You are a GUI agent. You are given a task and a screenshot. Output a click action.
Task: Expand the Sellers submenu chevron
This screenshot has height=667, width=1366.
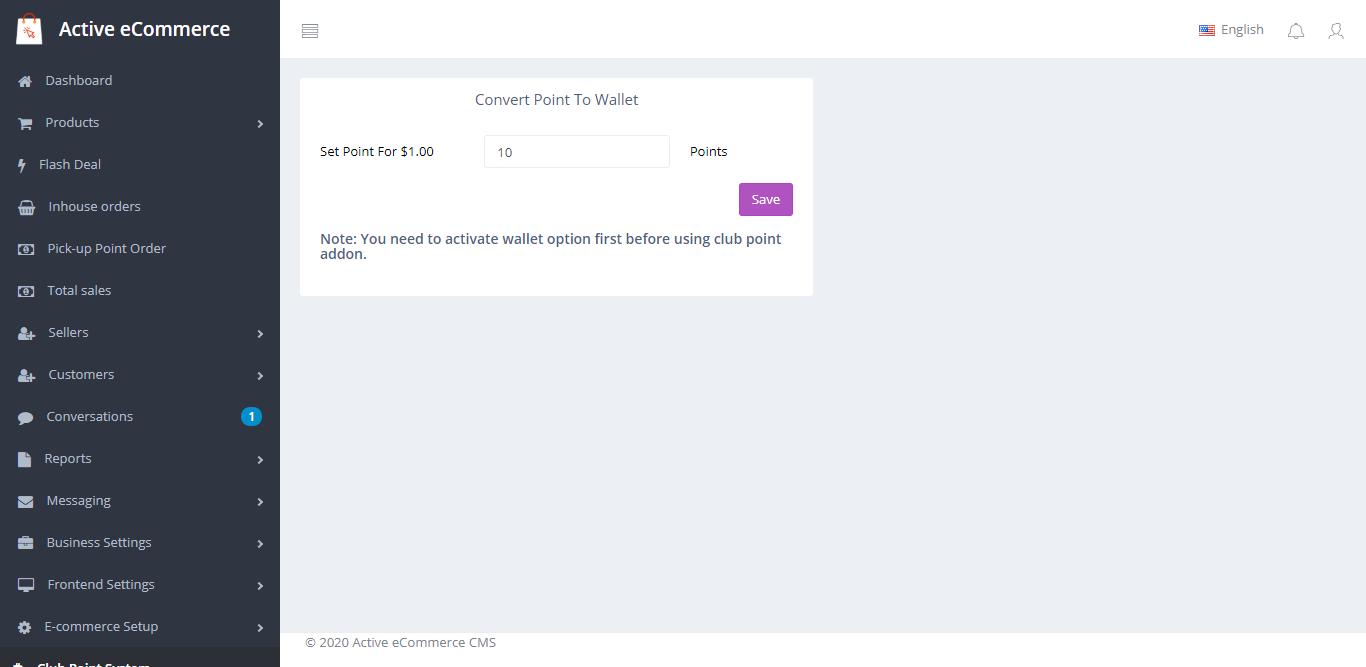coord(260,334)
